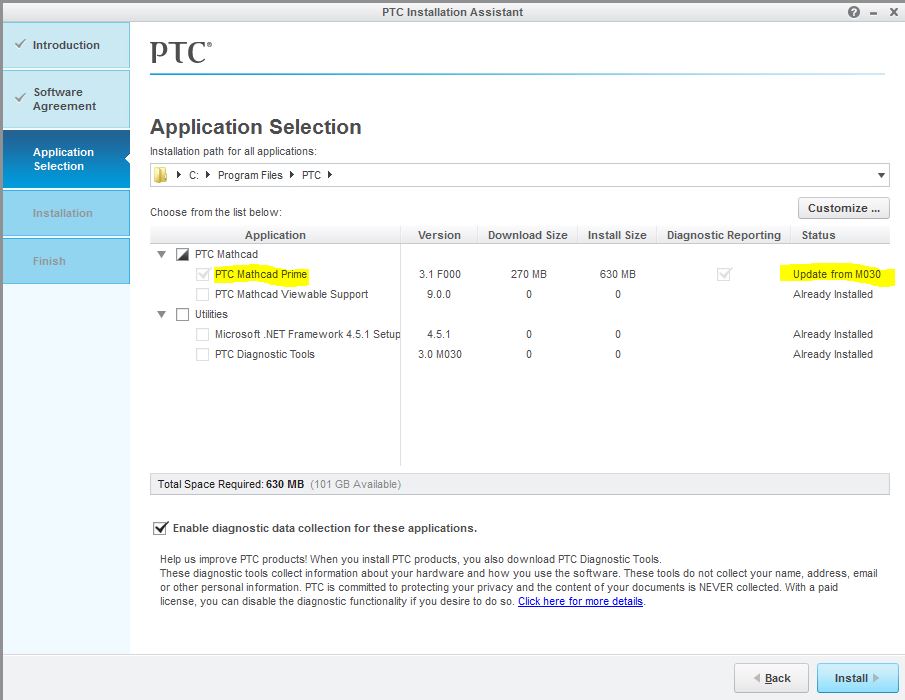Open the installation path dropdown

pyautogui.click(x=879, y=174)
